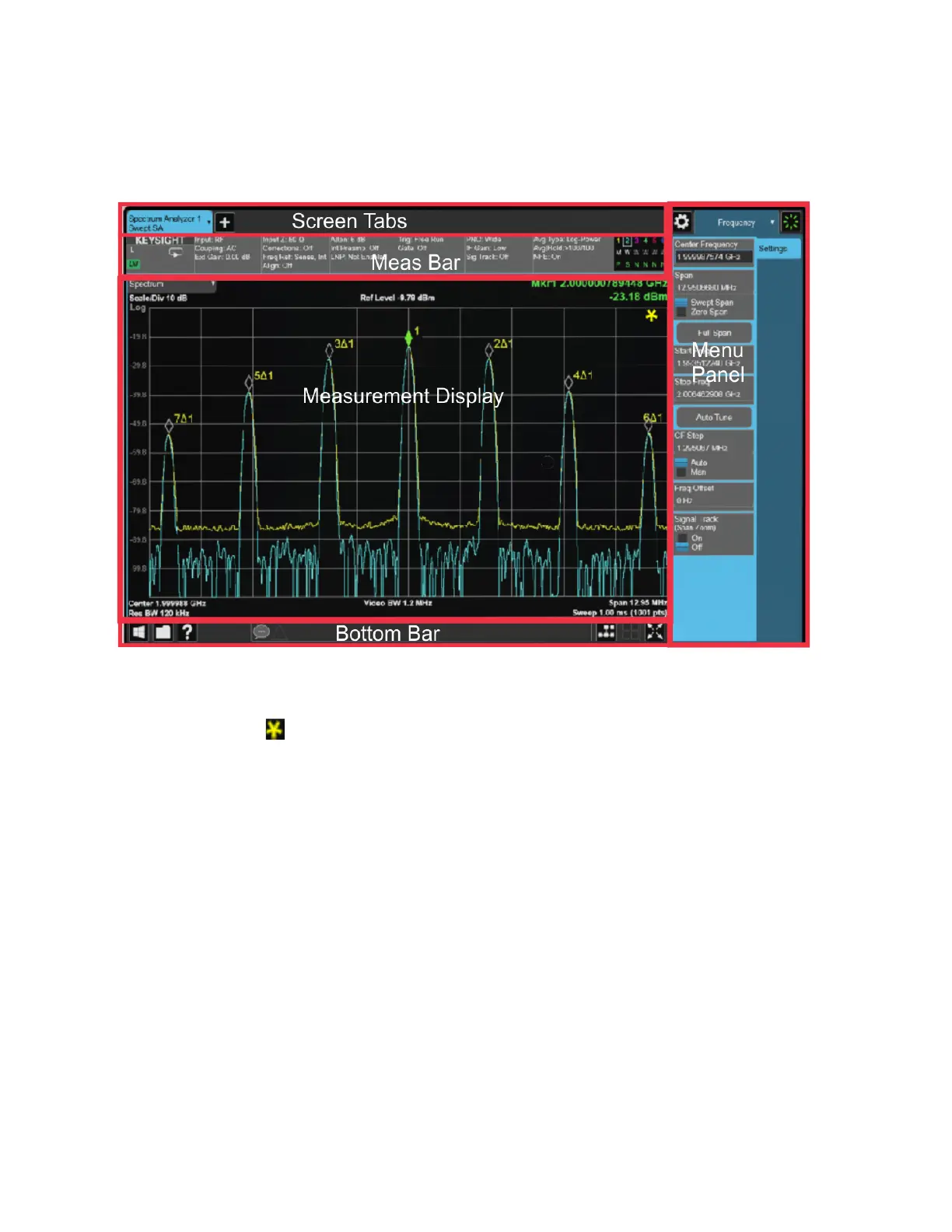Viewport: 952px width, 1232px height.
Task: Click the Ref Level annotation
Action: click(397, 298)
